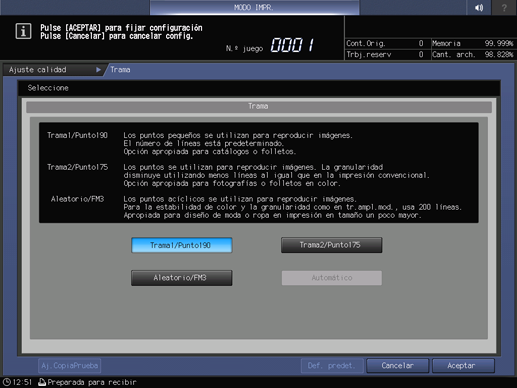Click the 12:51 time display
The image size is (517, 388).
click(x=22, y=382)
